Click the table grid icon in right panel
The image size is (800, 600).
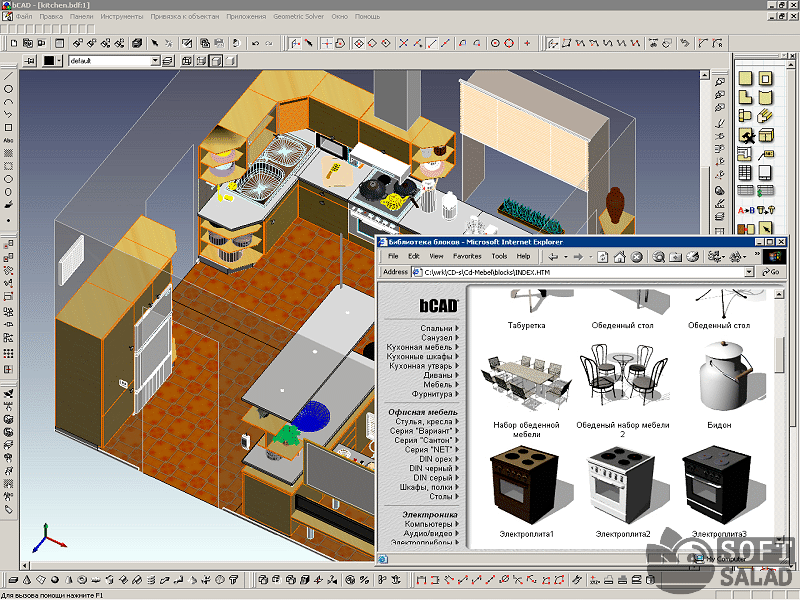[x=745, y=173]
